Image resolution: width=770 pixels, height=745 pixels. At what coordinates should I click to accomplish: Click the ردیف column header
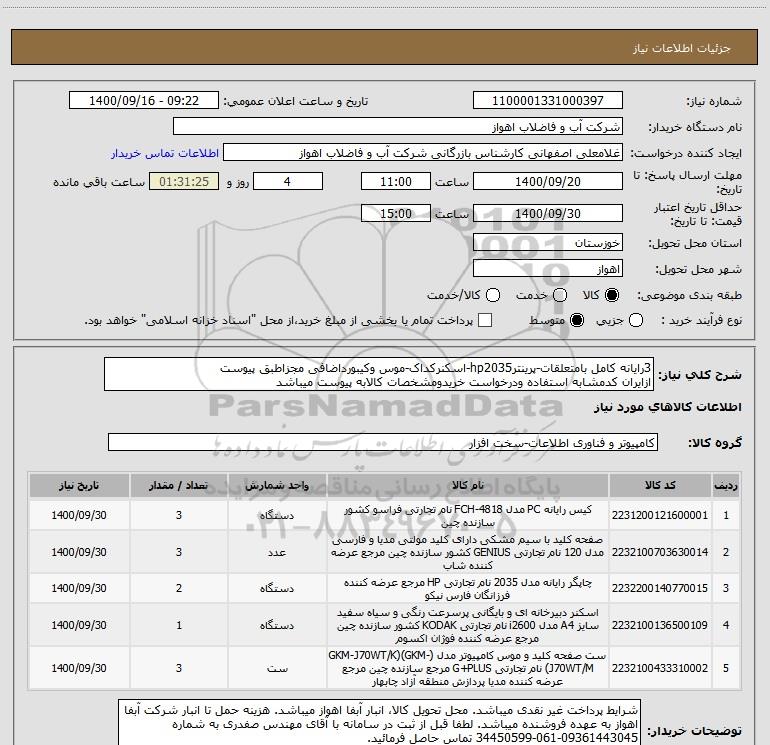(x=726, y=485)
